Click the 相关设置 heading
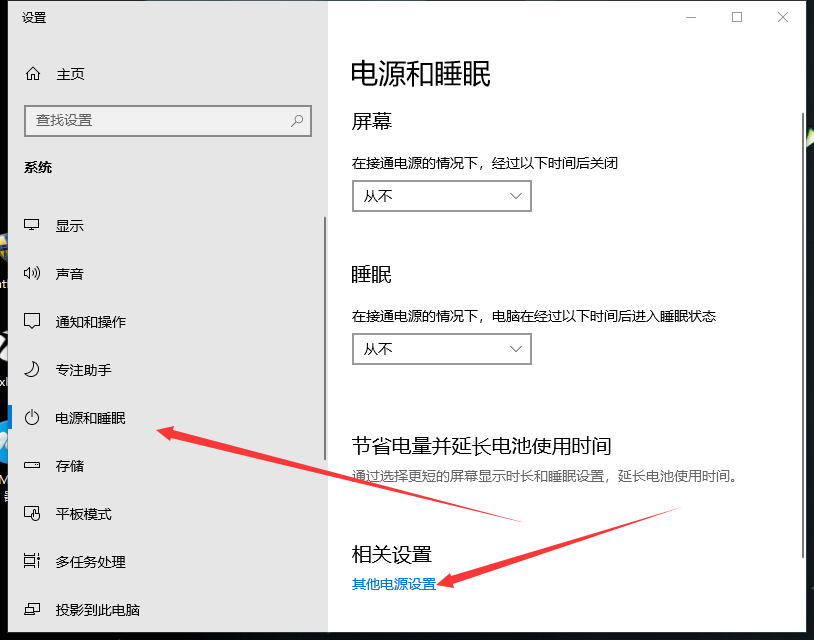Image resolution: width=814 pixels, height=640 pixels. [392, 554]
